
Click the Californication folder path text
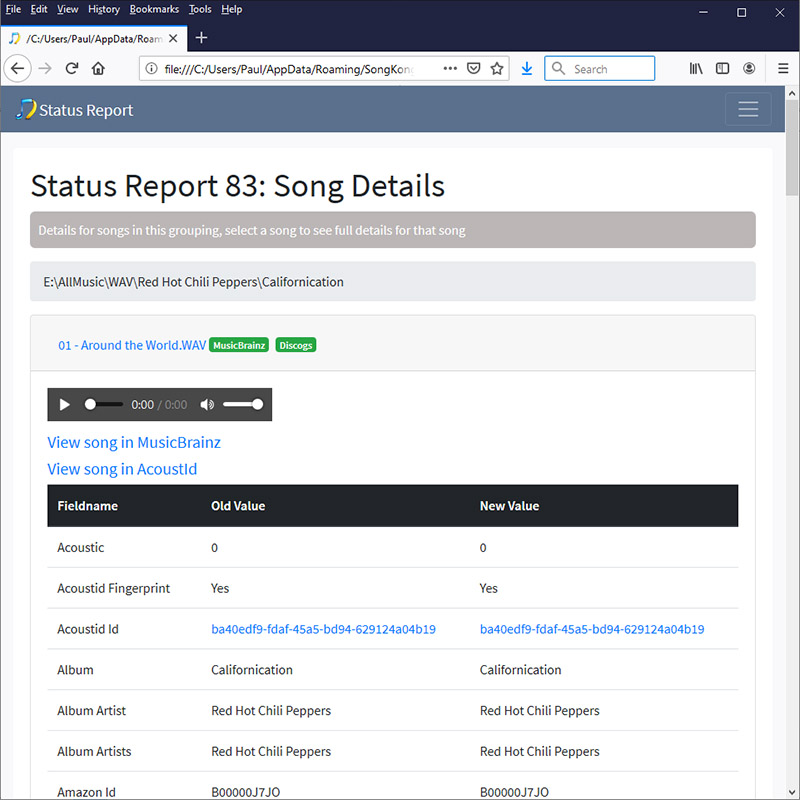click(193, 282)
